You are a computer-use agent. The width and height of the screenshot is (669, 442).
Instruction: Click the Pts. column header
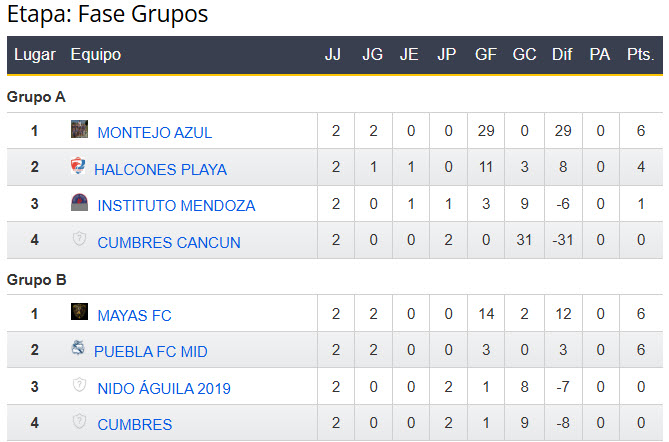coord(638,55)
